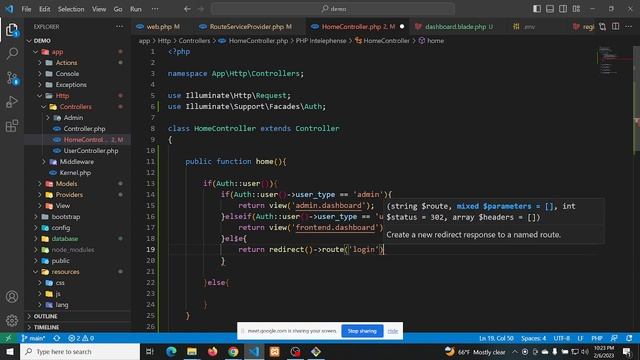Open the Extensions view
The height and width of the screenshot is (360, 640).
coord(12,126)
